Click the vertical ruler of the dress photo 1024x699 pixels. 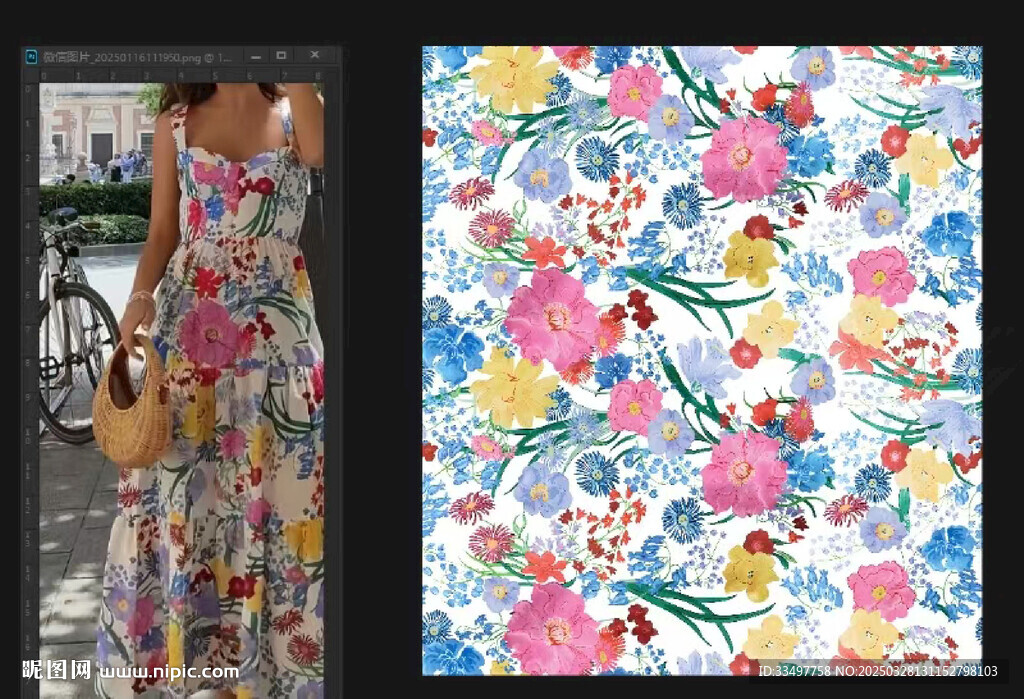click(x=30, y=390)
